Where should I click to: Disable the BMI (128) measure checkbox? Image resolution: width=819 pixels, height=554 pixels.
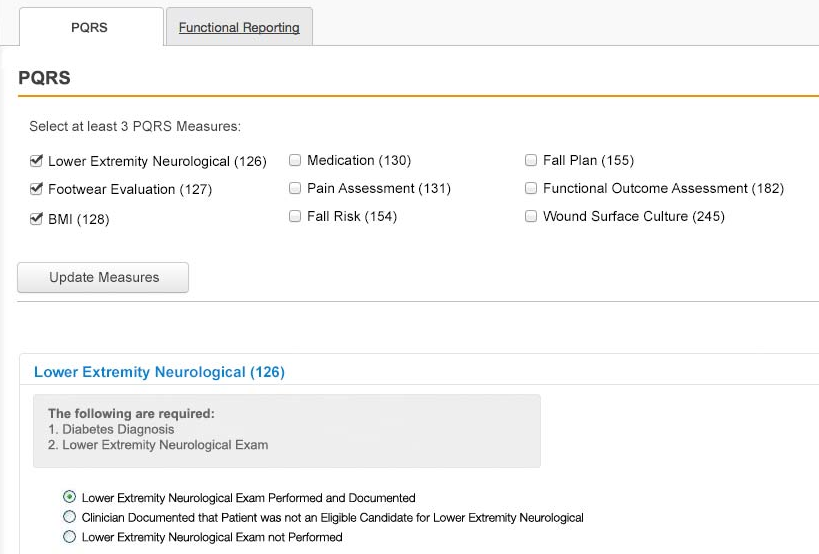37,218
